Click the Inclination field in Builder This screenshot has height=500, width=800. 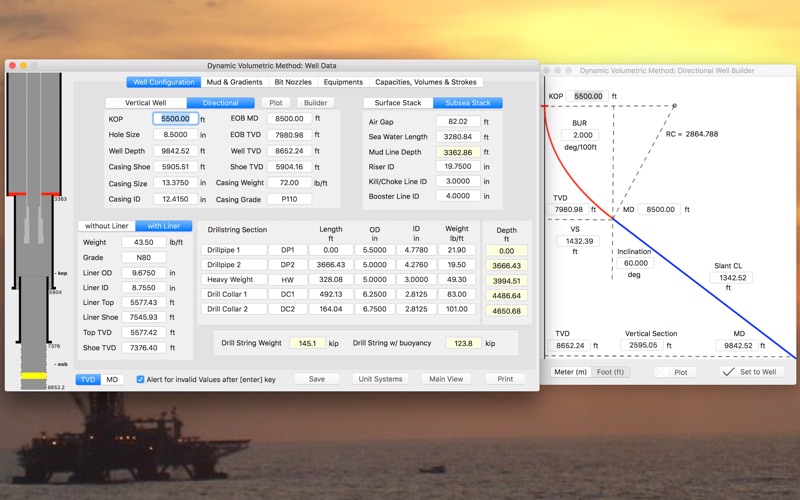point(635,263)
